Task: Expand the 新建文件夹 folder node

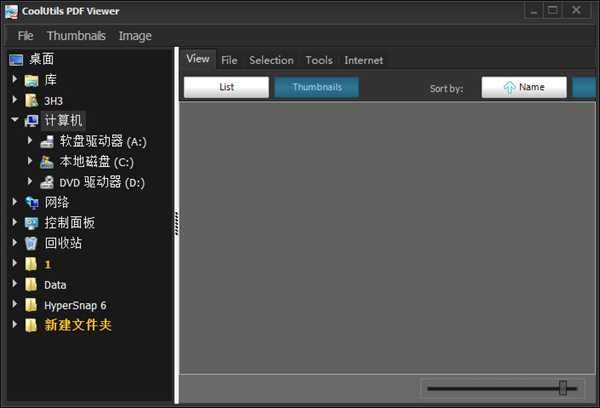Action: (x=15, y=324)
